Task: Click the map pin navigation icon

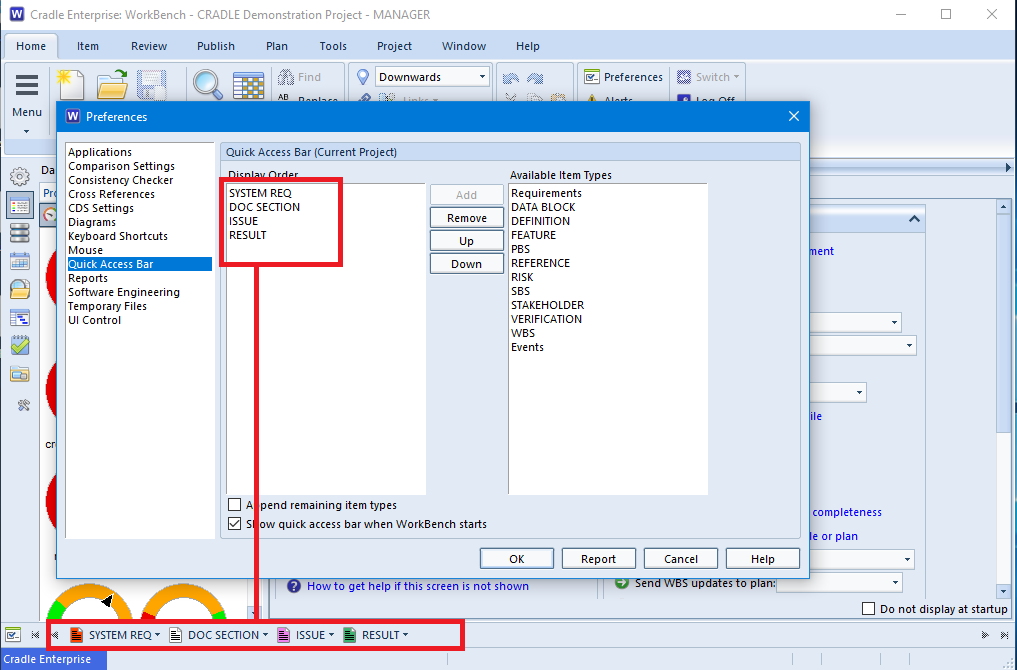Action: [x=363, y=77]
